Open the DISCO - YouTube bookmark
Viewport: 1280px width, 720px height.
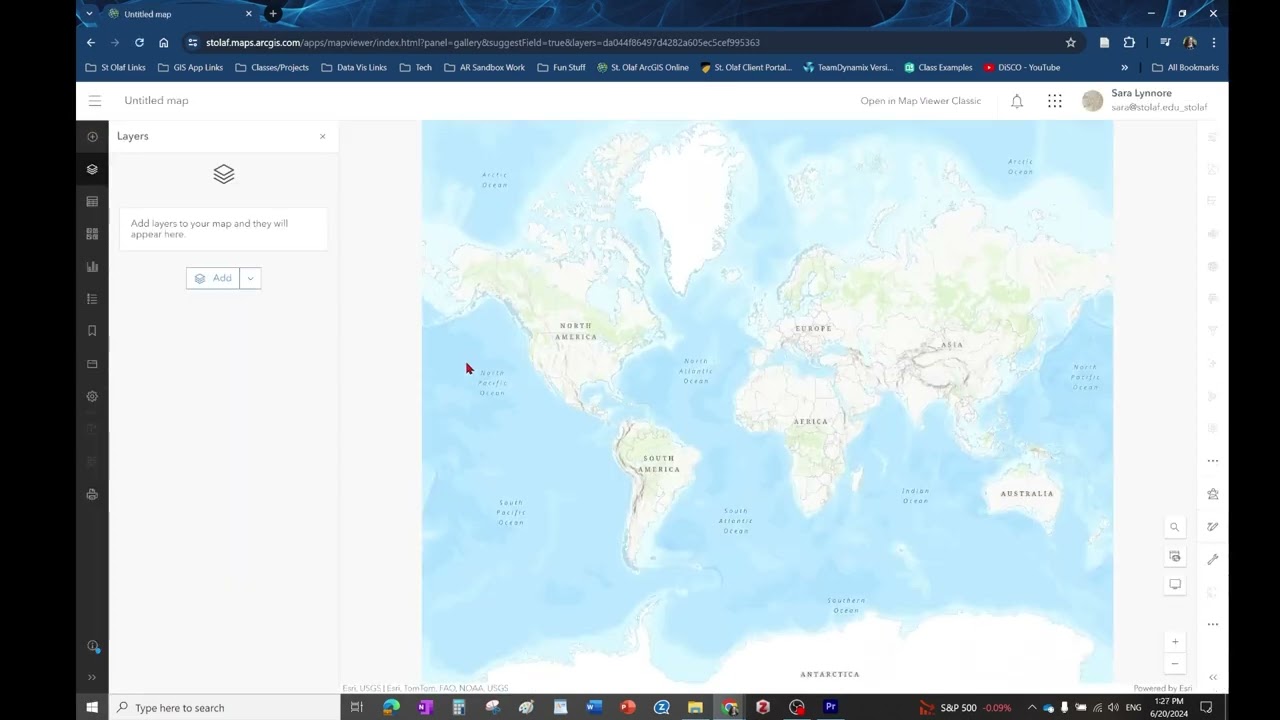click(x=1022, y=68)
